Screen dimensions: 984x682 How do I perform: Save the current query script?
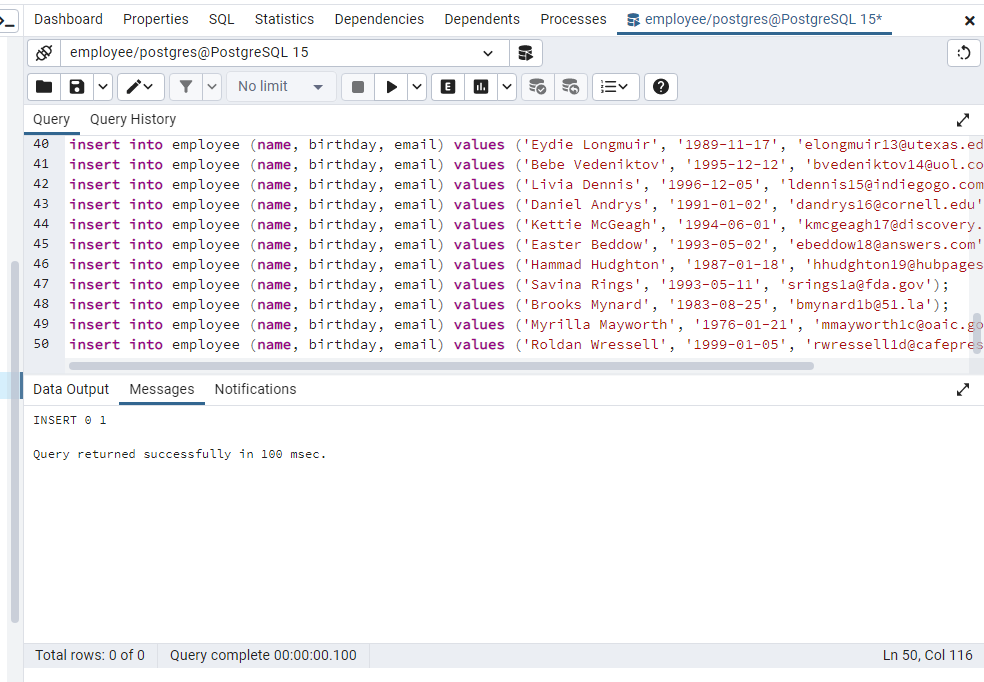(x=77, y=87)
